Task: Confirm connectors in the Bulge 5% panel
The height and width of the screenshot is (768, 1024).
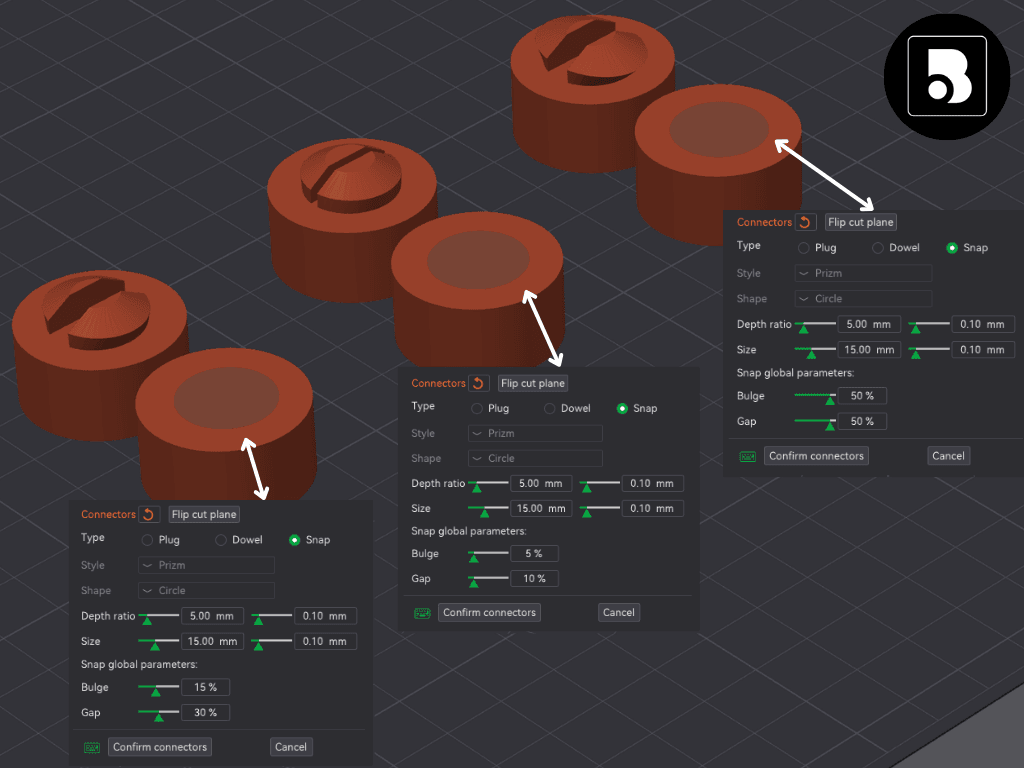Action: pyautogui.click(x=489, y=613)
